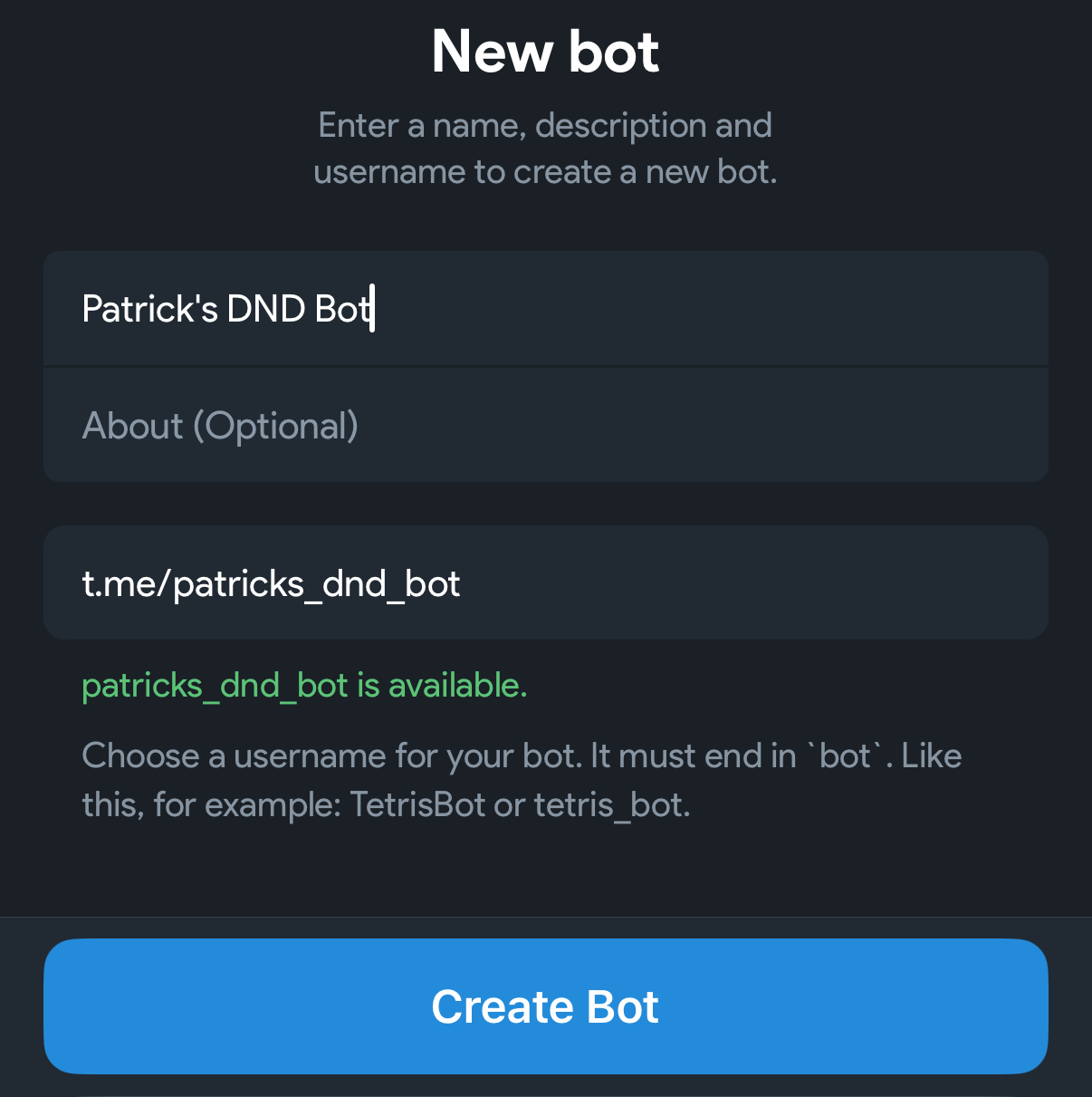This screenshot has height=1097, width=1092.
Task: Click the New bot heading
Action: point(545,52)
